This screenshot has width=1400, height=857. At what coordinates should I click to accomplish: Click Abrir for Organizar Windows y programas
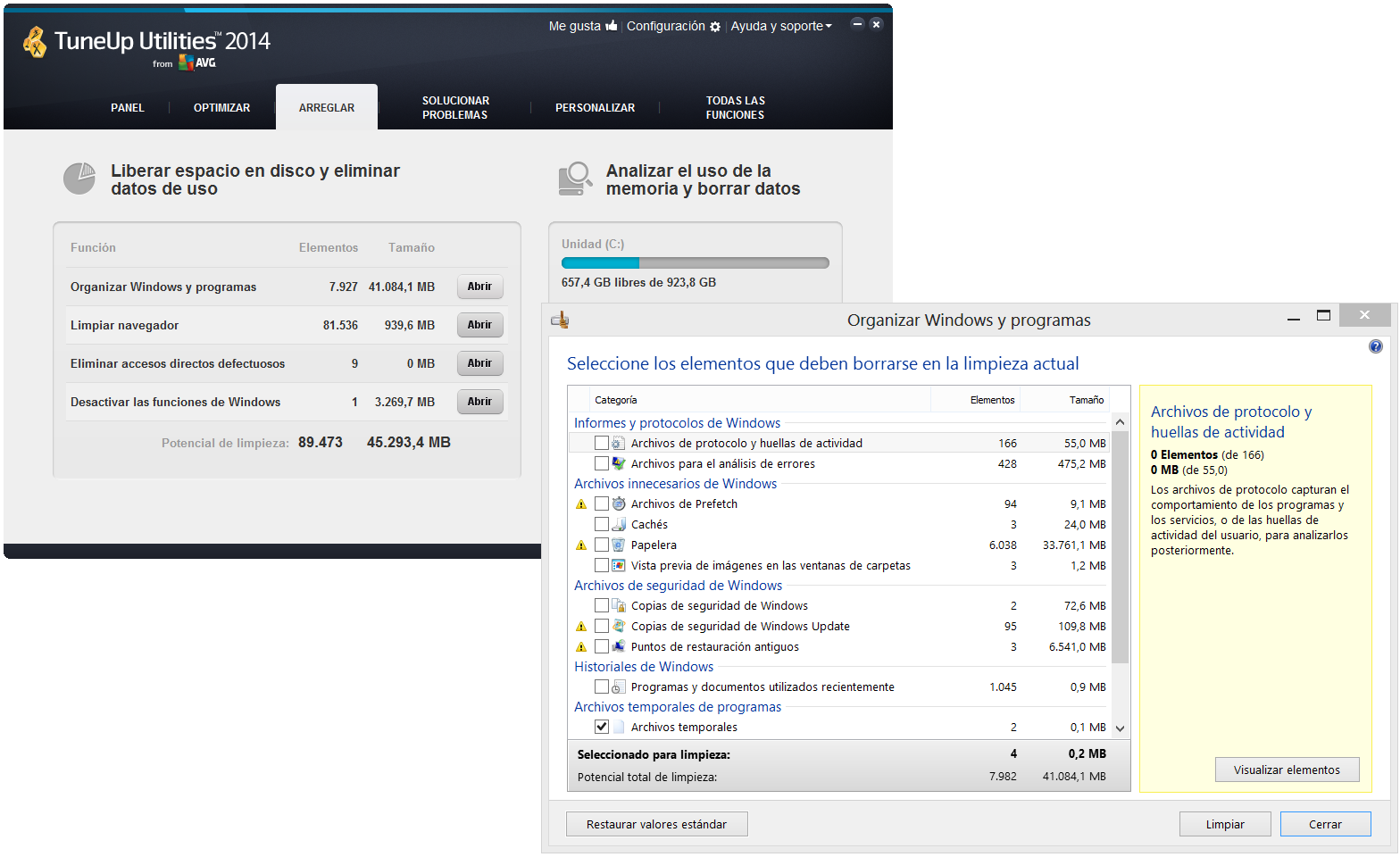[x=480, y=287]
